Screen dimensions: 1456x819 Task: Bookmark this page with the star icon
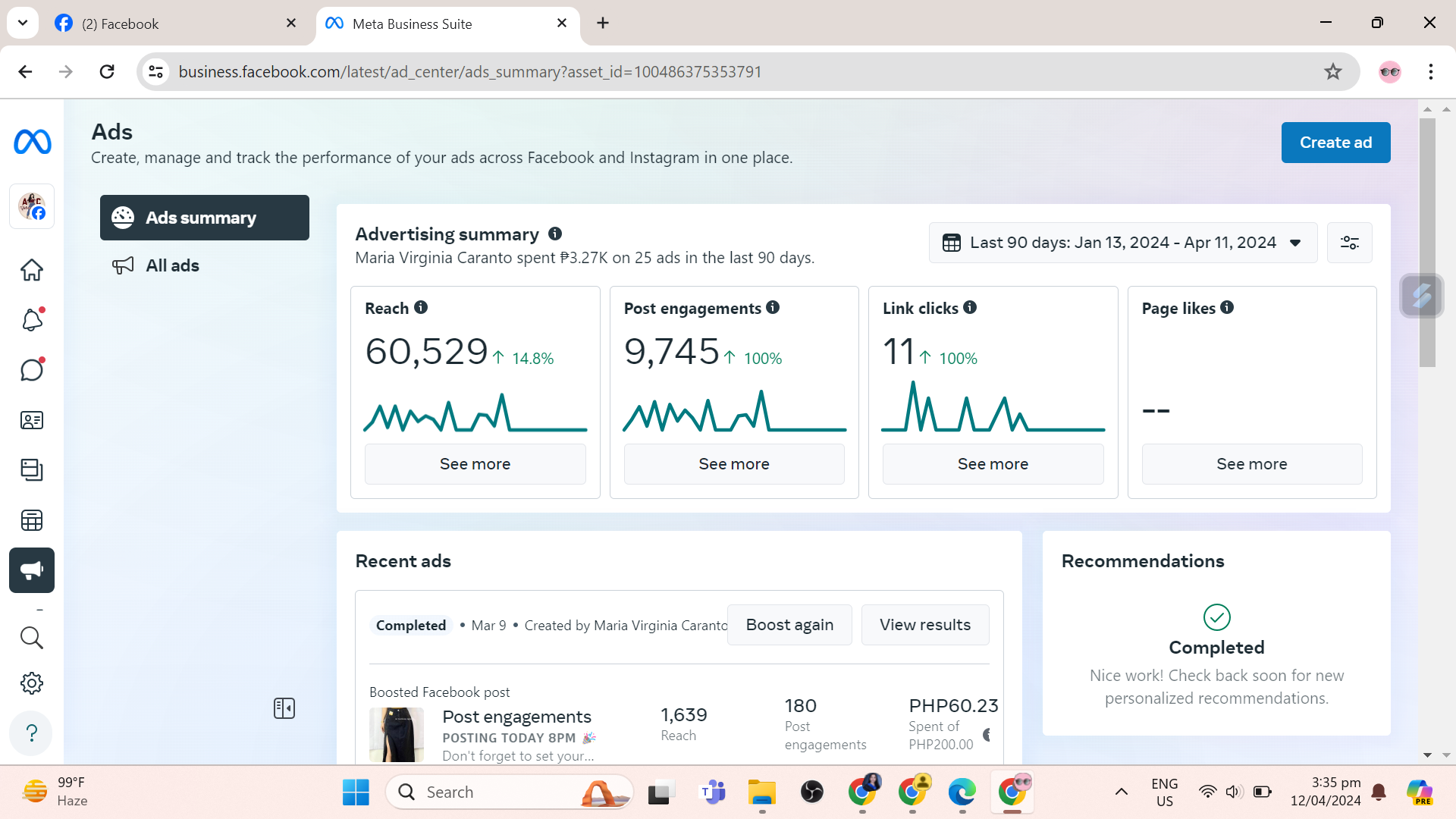coord(1332,72)
